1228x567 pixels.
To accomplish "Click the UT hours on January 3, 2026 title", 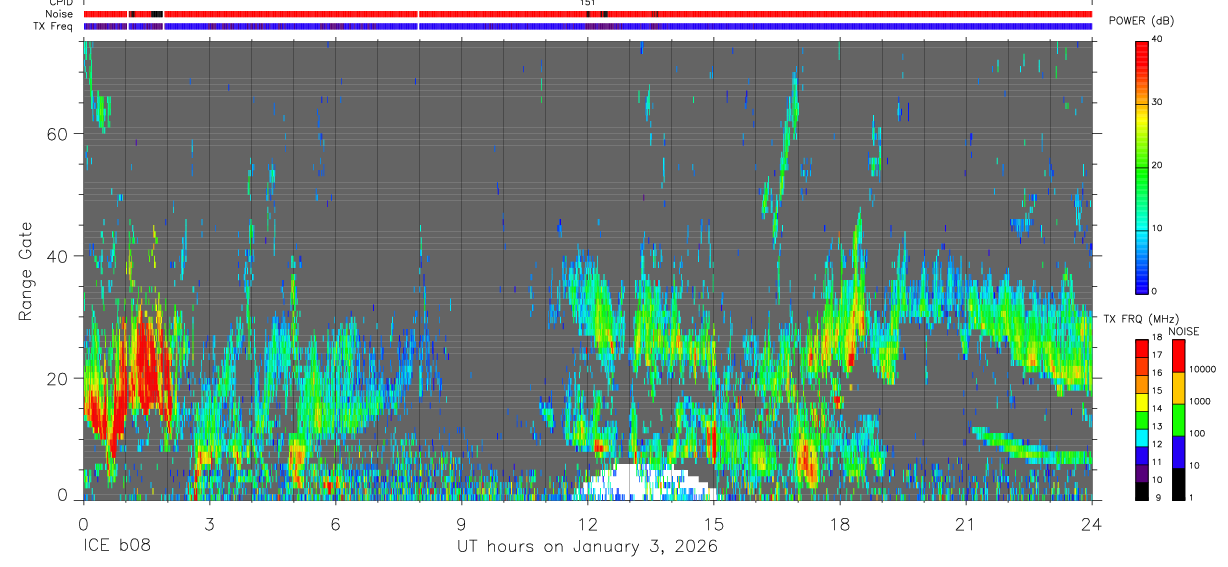I will click(587, 547).
